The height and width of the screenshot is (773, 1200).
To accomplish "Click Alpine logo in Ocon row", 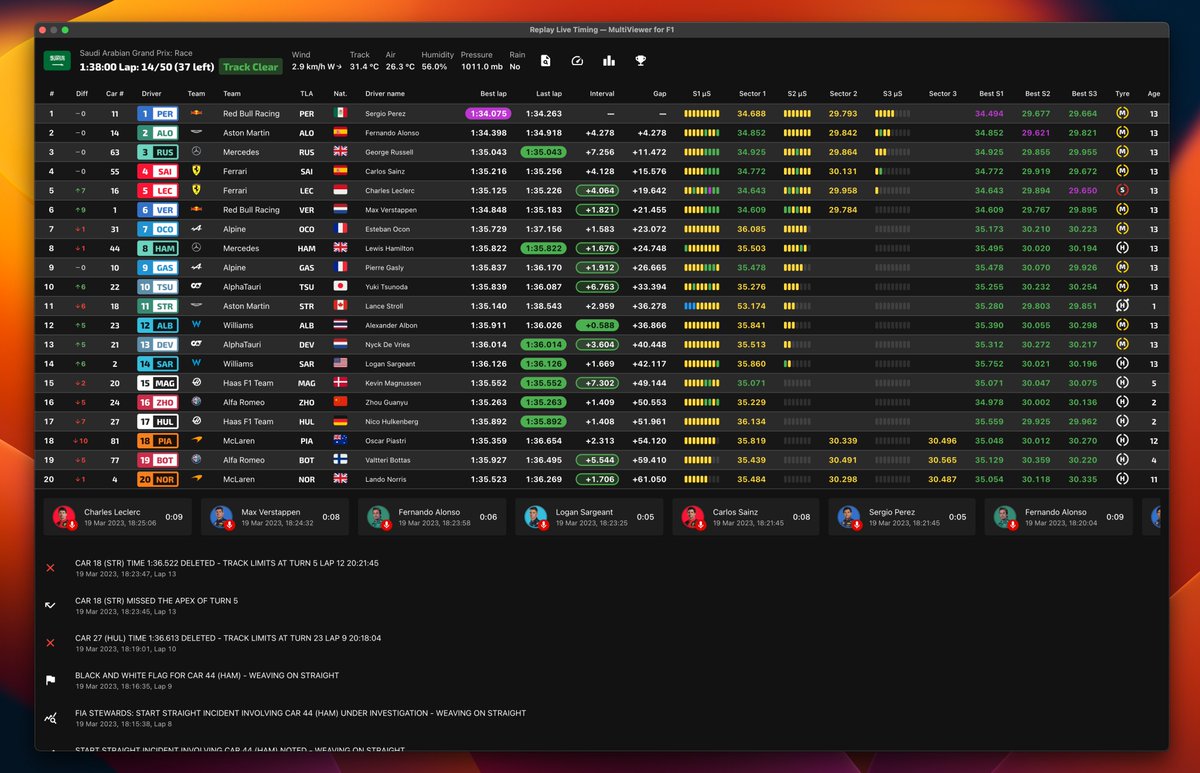I will [x=196, y=229].
